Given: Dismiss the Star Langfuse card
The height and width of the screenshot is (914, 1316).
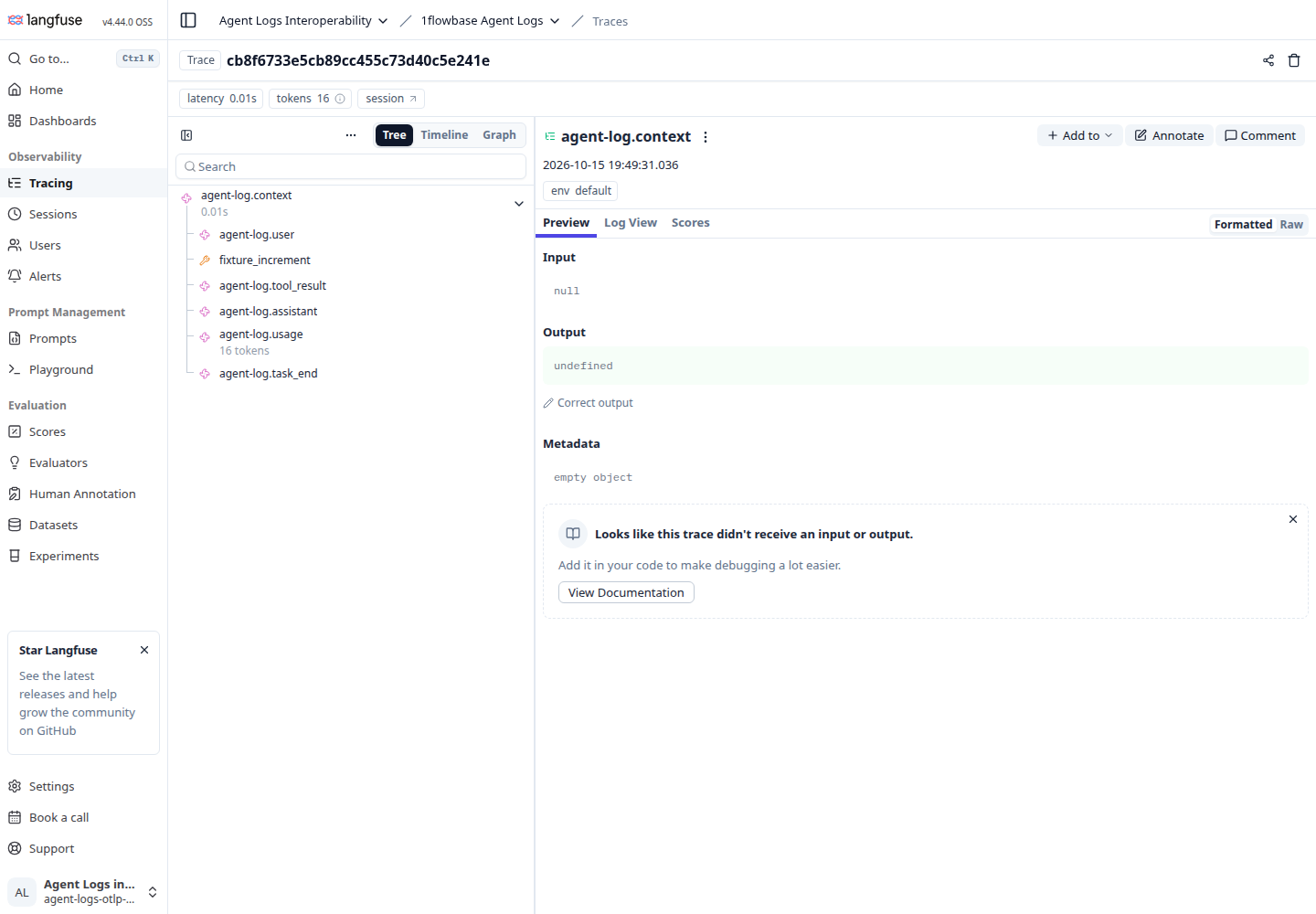Looking at the screenshot, I should pyautogui.click(x=144, y=650).
